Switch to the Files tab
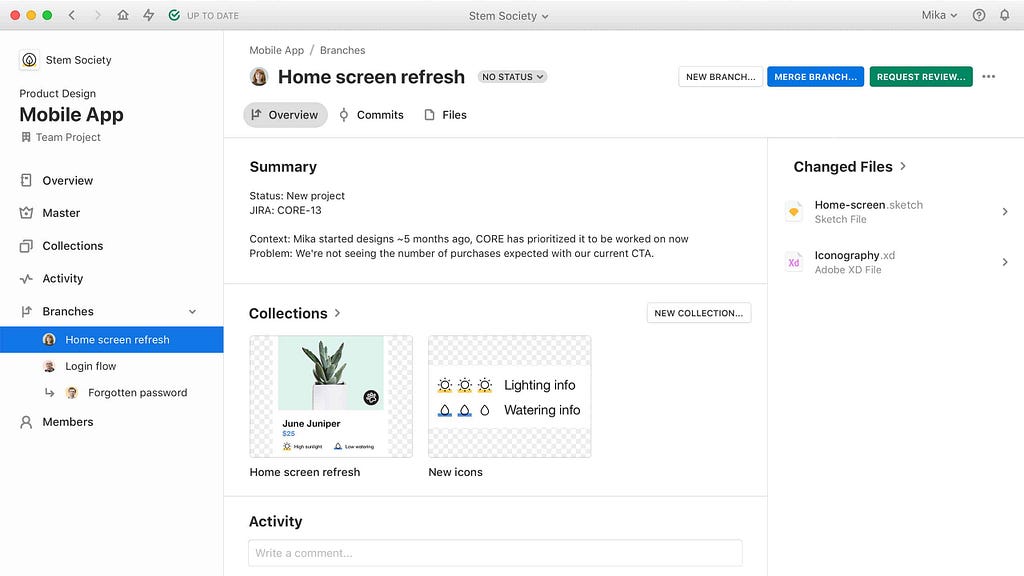The height and width of the screenshot is (576, 1024). point(446,115)
